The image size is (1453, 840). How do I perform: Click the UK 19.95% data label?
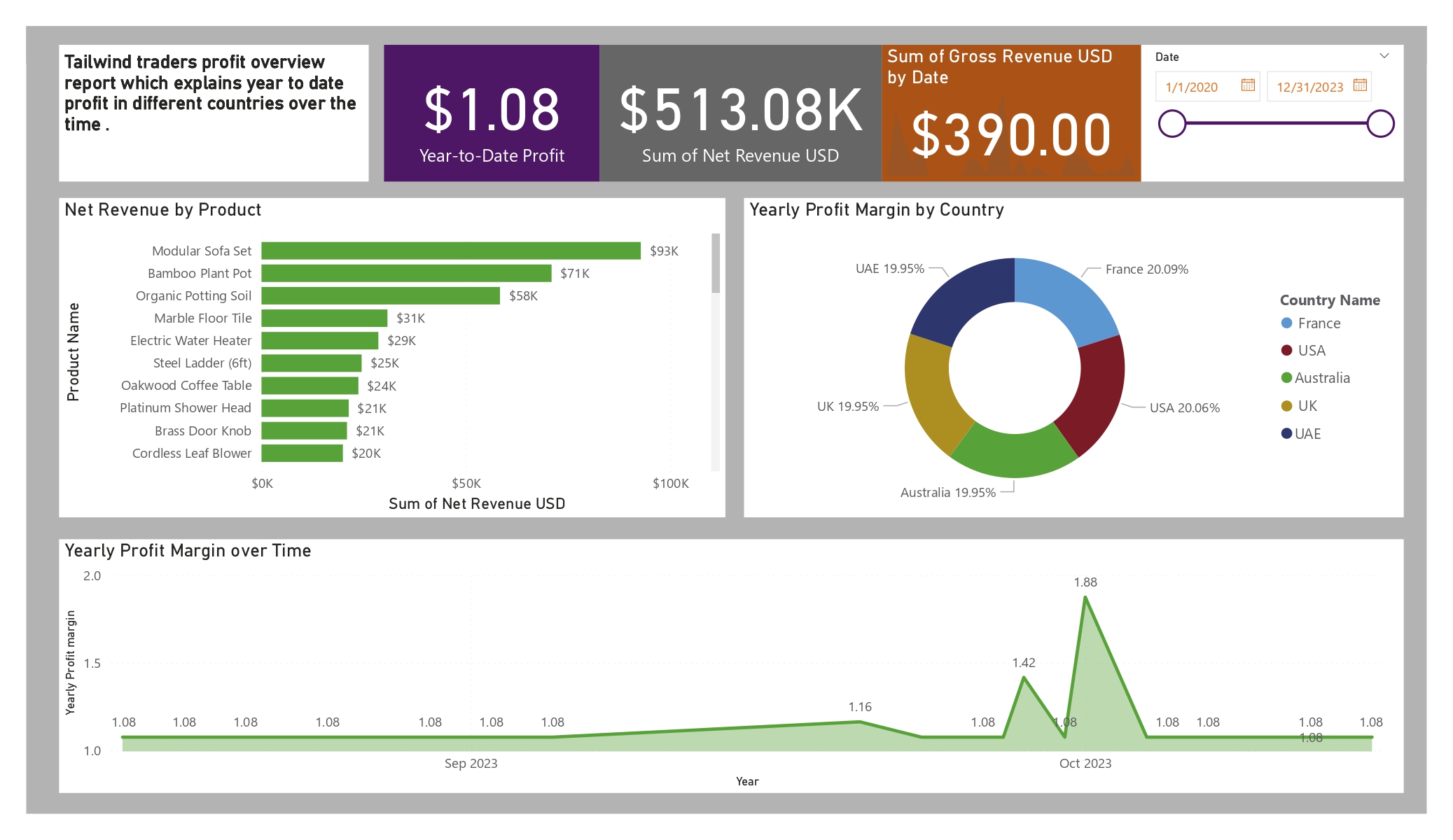848,407
